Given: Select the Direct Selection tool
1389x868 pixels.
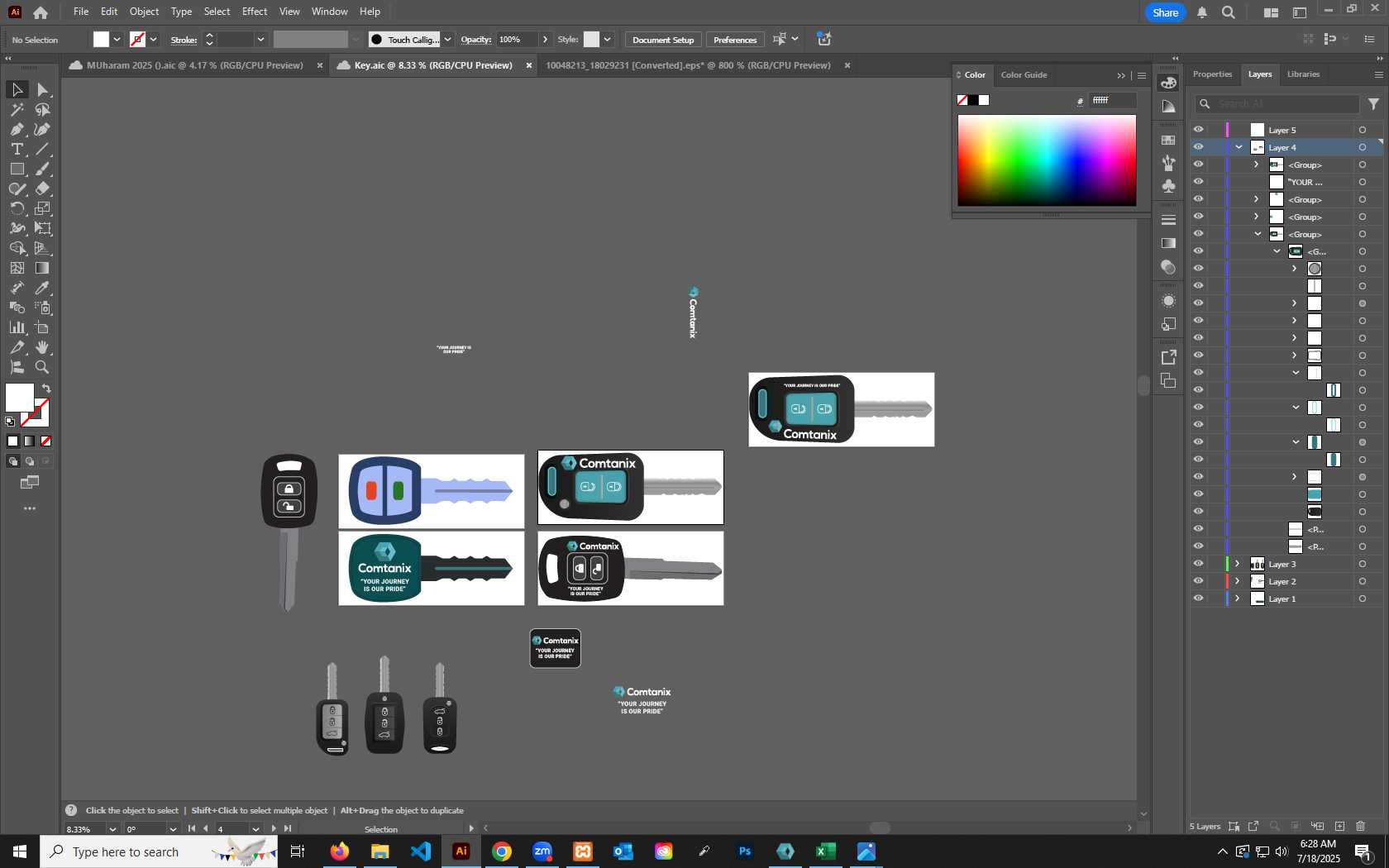Looking at the screenshot, I should coord(43,89).
